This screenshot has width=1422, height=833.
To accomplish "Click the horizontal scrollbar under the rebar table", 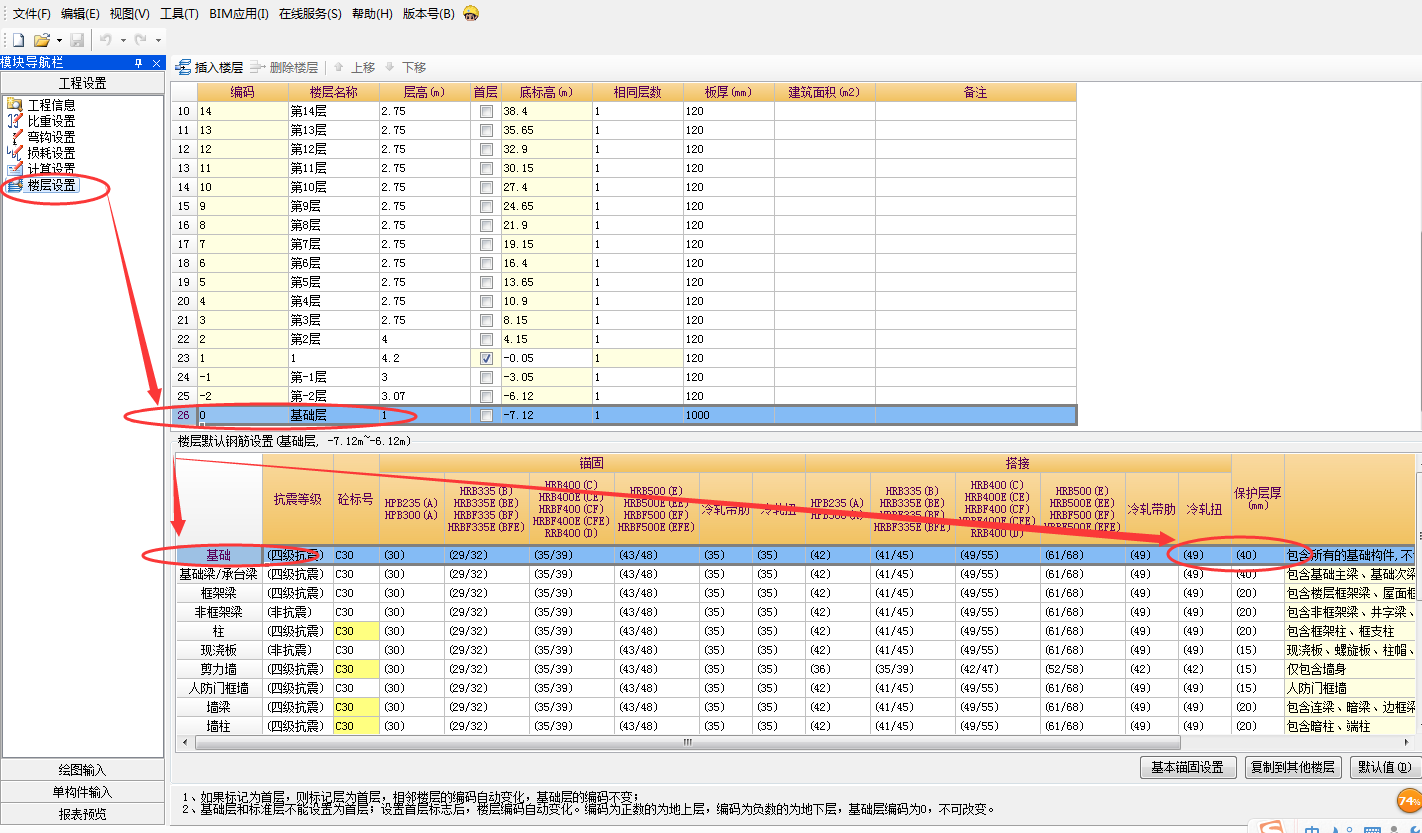I will [687, 743].
